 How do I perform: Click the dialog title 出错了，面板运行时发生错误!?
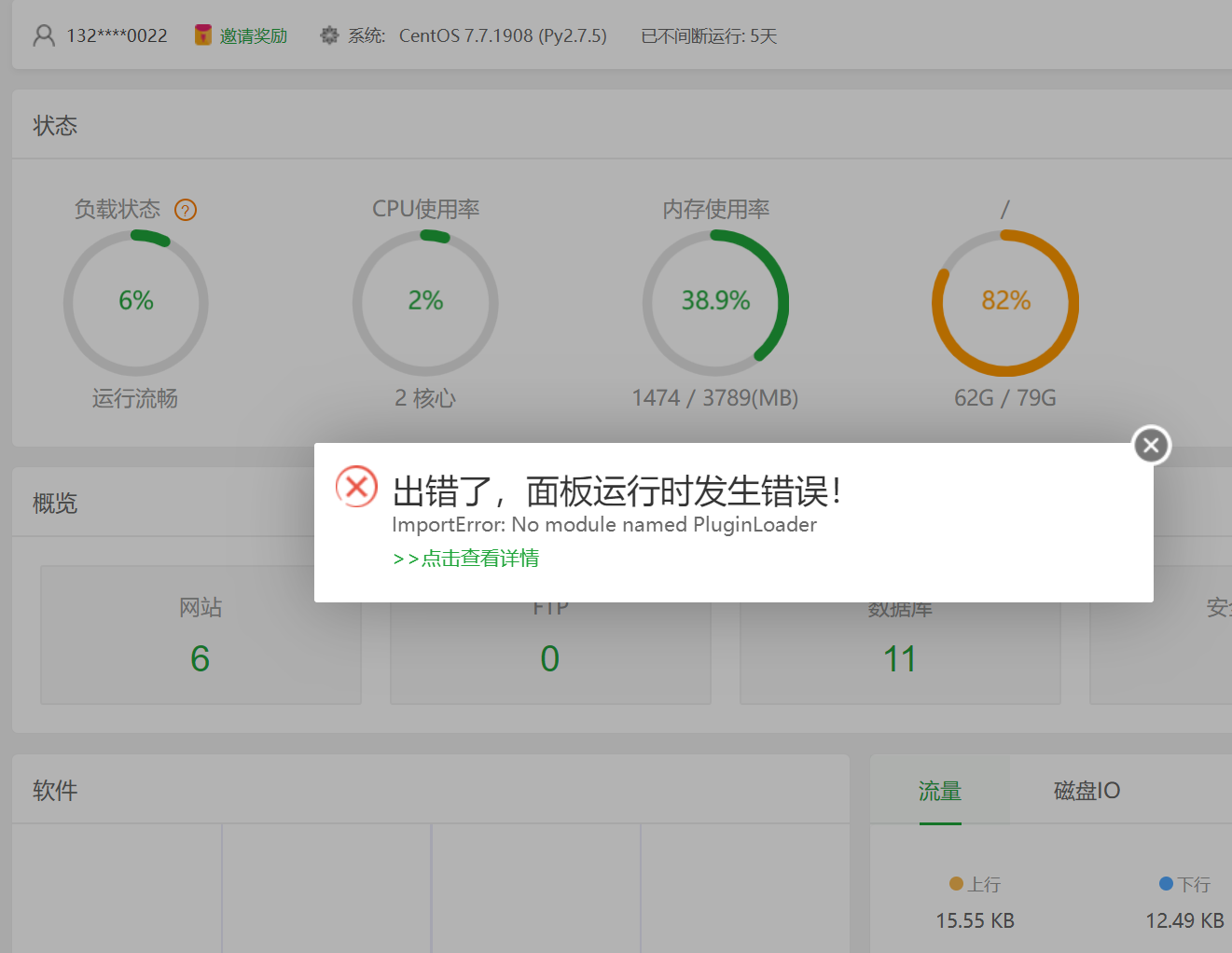point(617,490)
